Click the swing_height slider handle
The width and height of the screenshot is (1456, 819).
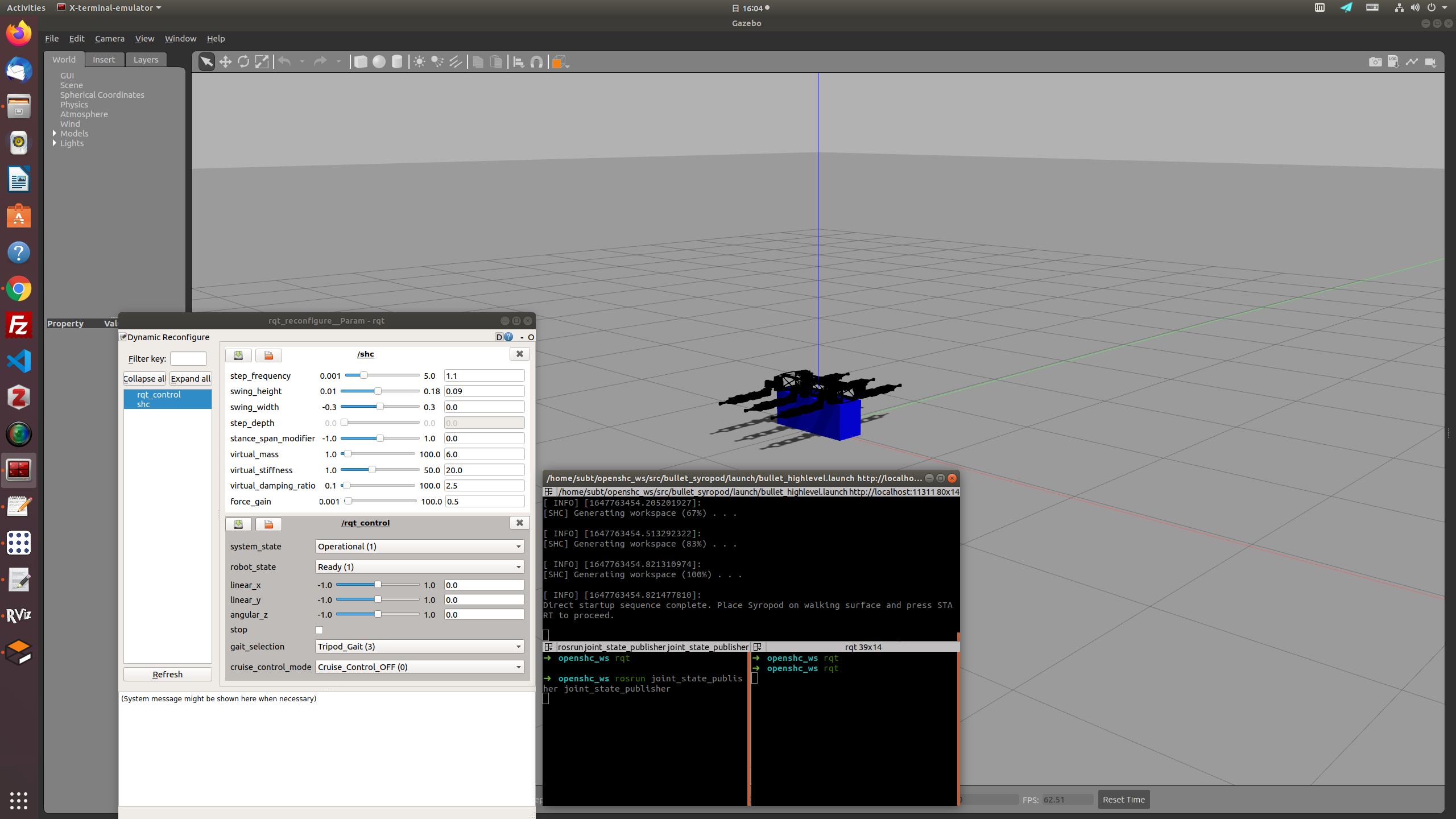pos(377,391)
